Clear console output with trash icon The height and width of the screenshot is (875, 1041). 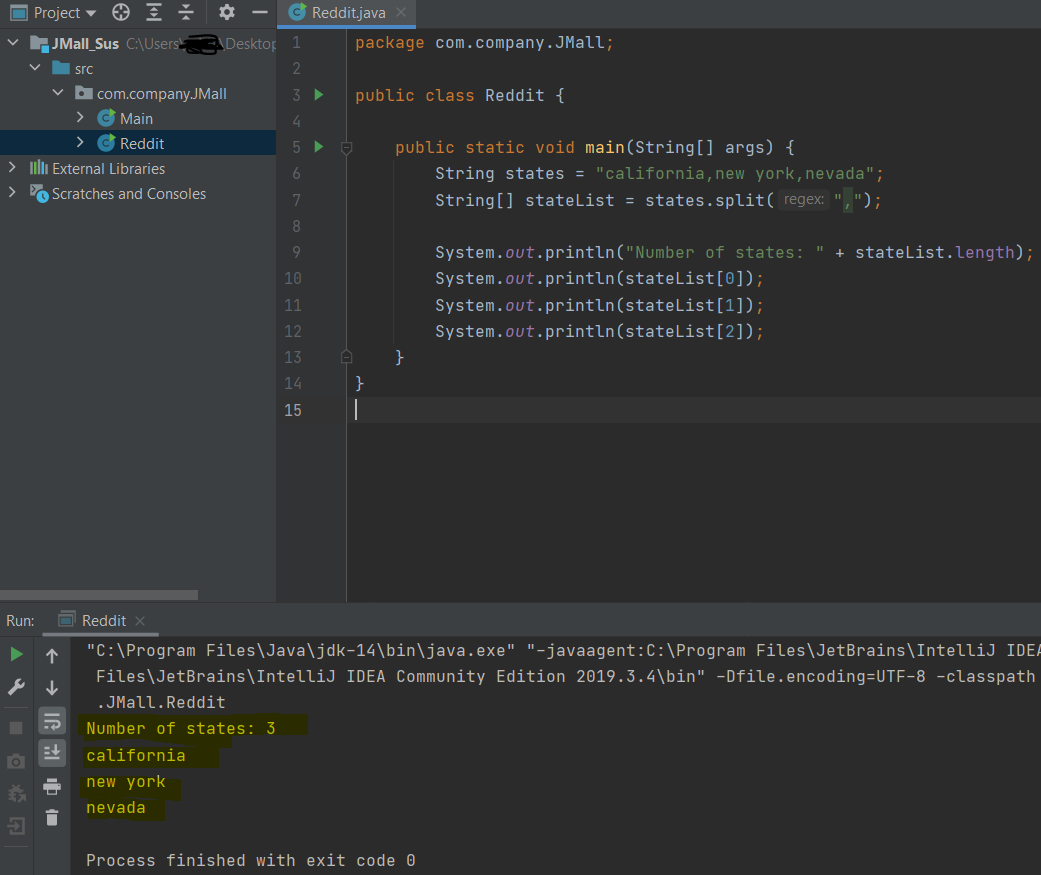tap(52, 817)
